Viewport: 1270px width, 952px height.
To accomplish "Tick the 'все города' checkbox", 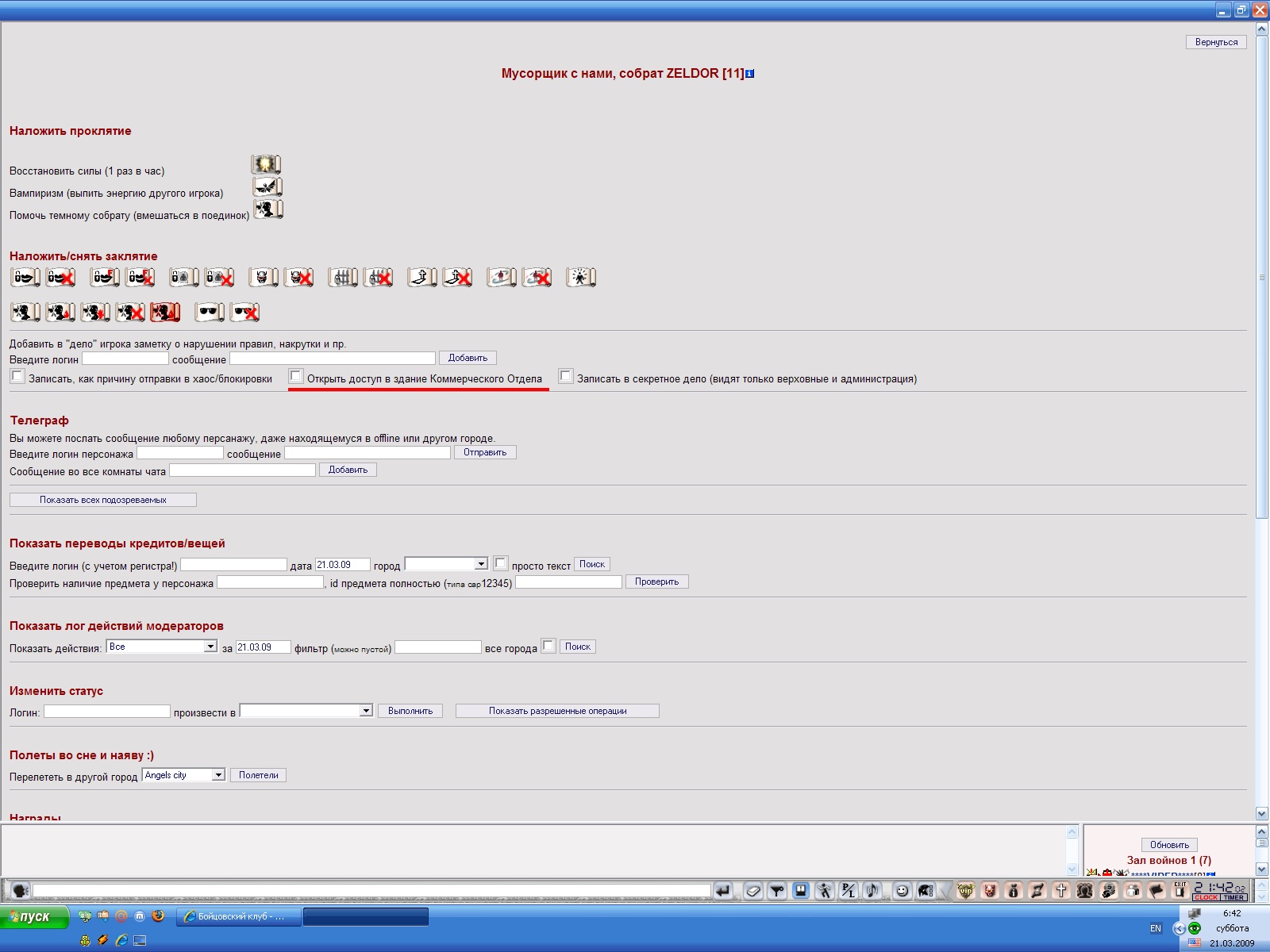I will point(548,646).
